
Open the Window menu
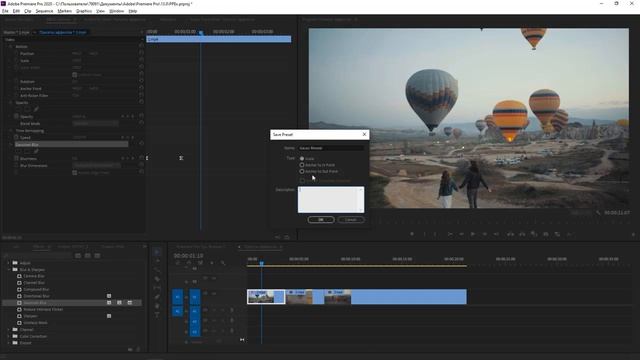click(117, 11)
